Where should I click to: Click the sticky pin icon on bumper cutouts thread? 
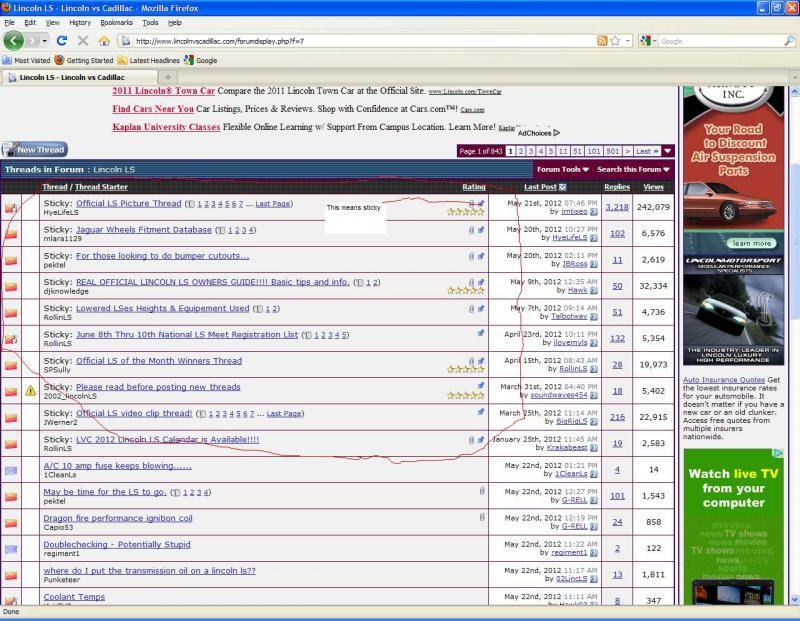481,256
